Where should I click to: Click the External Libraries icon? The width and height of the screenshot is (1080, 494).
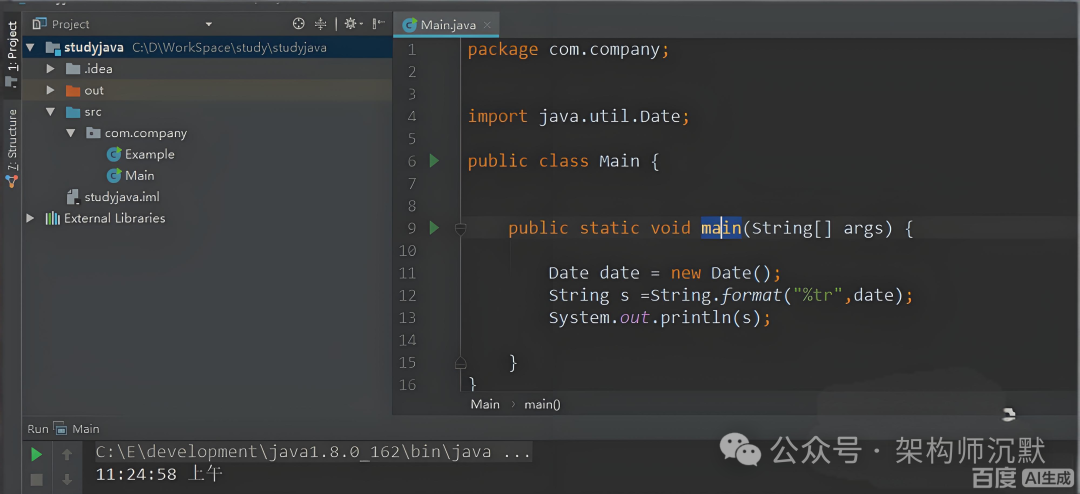pos(52,218)
